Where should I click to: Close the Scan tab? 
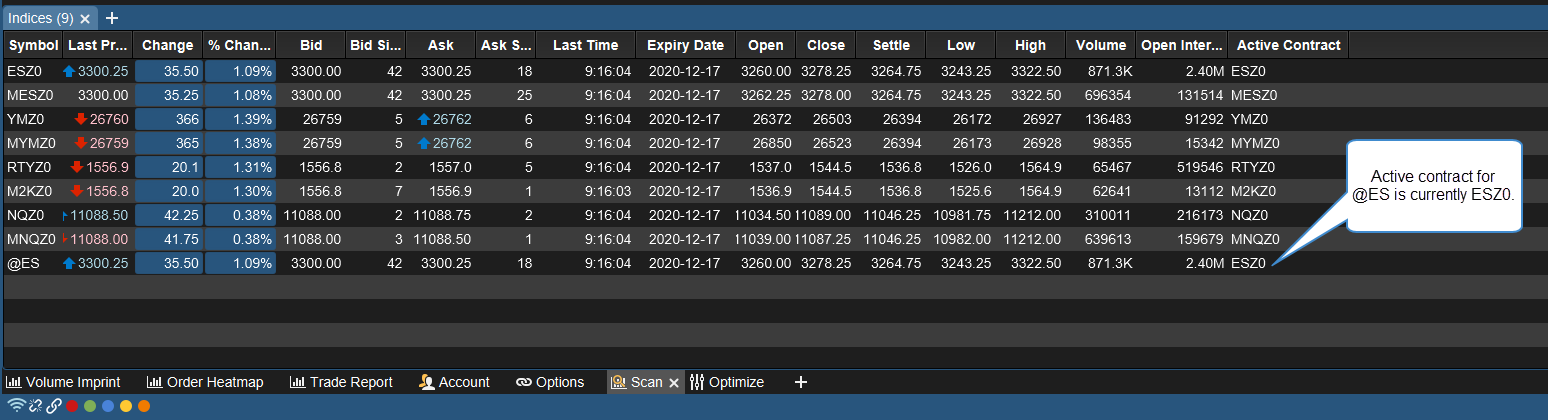pos(674,383)
